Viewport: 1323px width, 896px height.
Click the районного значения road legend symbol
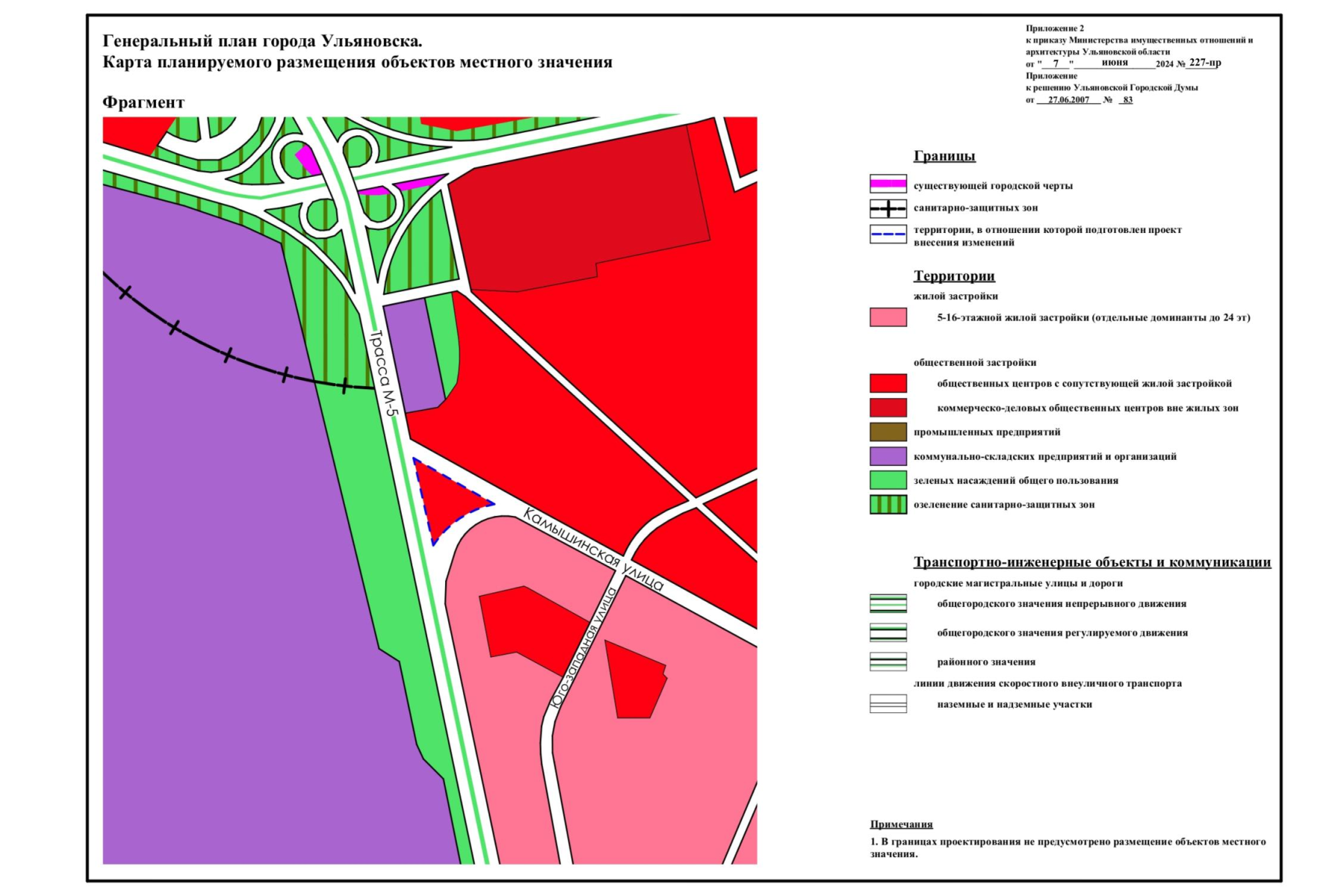(887, 662)
